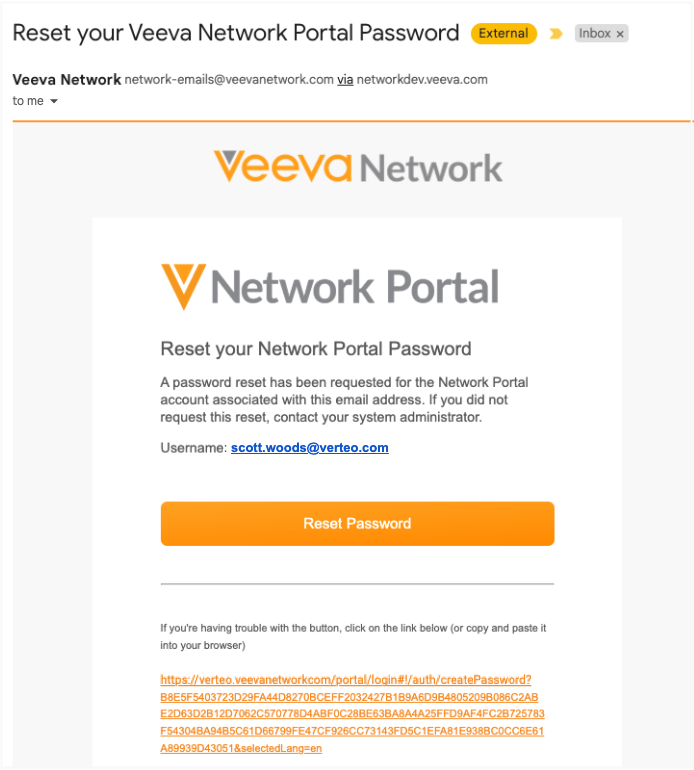Click the "Reset your Network Portal Password" heading
Image resolution: width=694 pixels, height=770 pixels.
click(315, 349)
